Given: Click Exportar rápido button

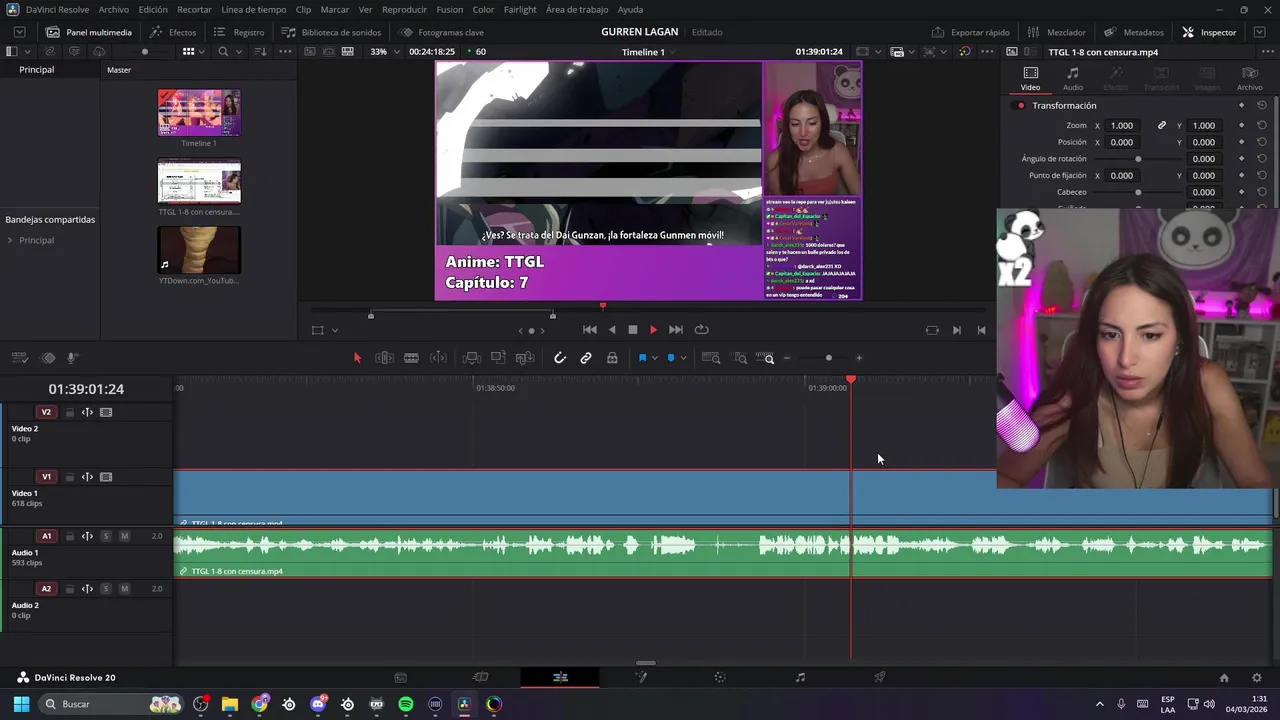Looking at the screenshot, I should point(970,32).
